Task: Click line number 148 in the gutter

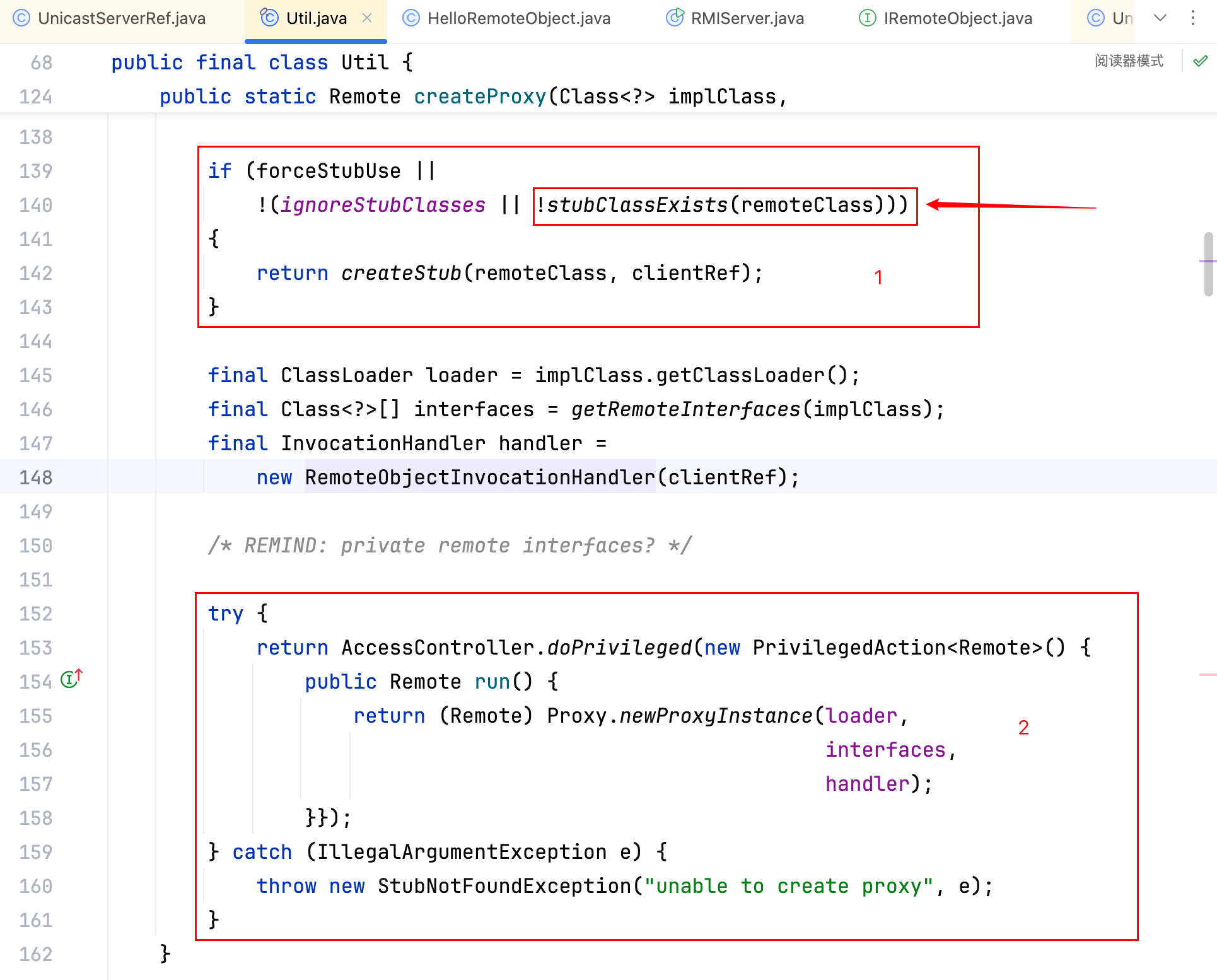Action: point(35,477)
